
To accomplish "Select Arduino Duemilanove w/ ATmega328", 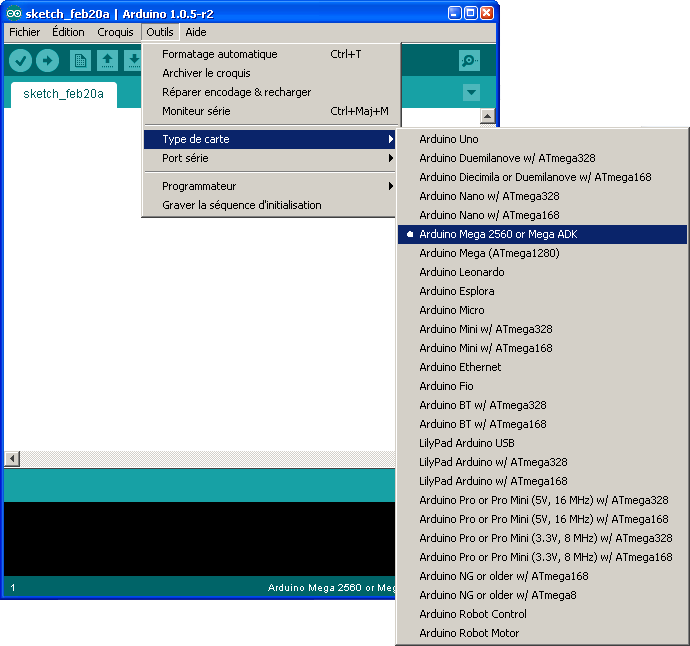I will click(542, 158).
